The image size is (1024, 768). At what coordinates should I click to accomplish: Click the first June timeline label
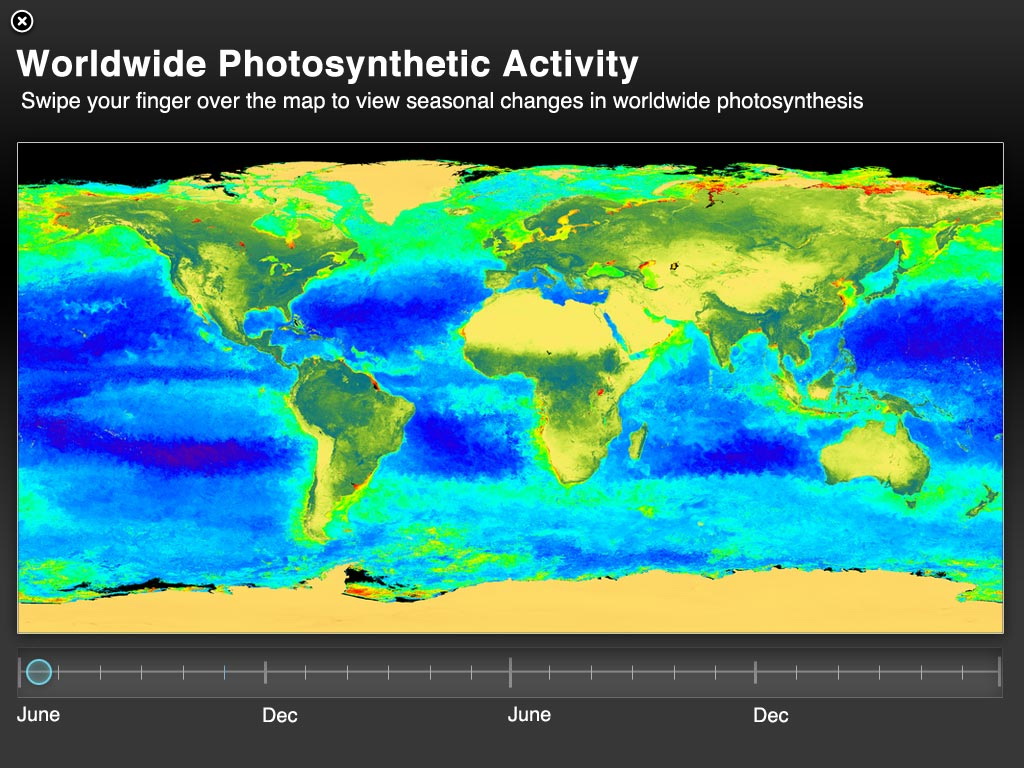coord(39,714)
